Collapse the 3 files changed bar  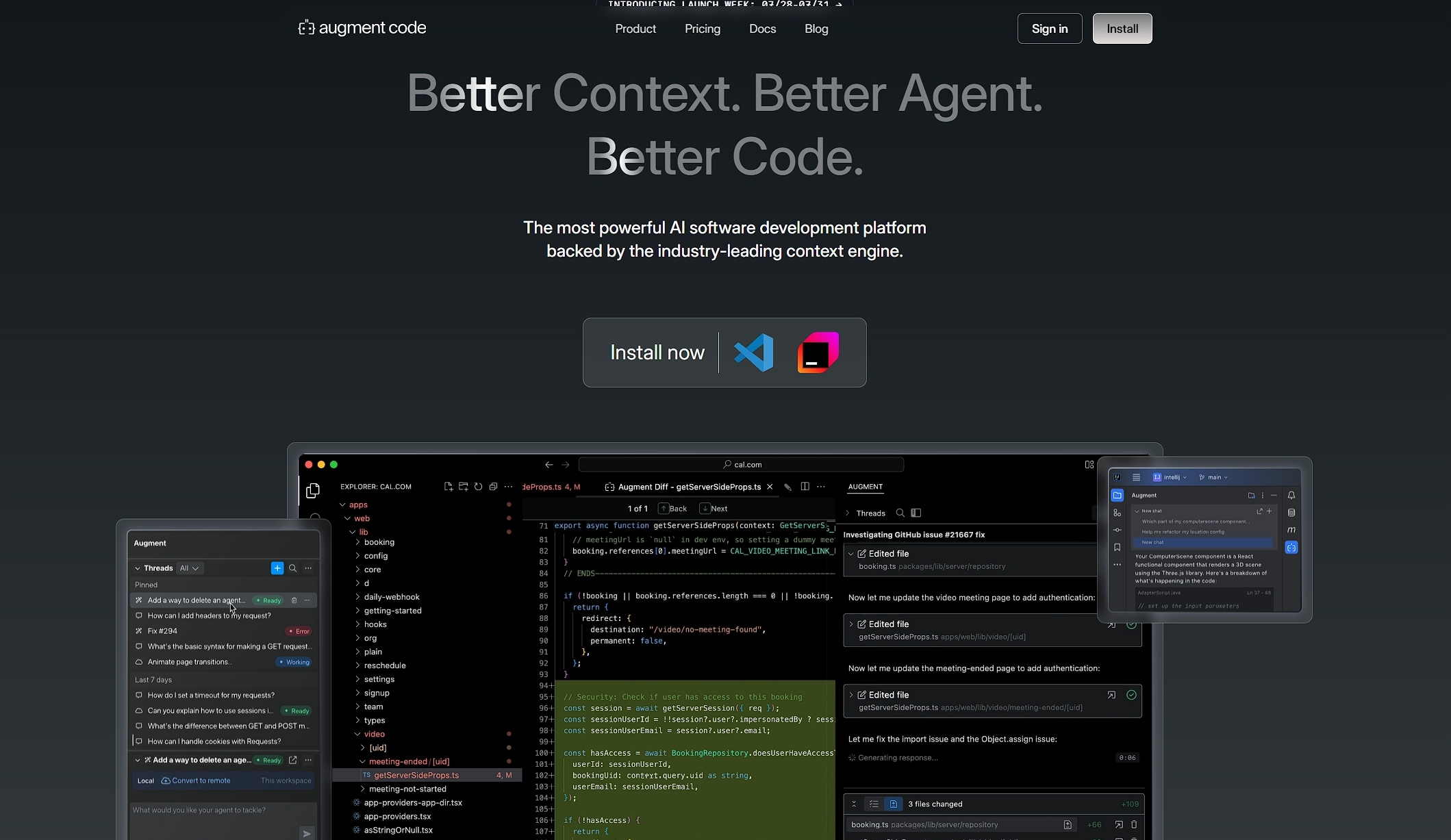click(854, 804)
